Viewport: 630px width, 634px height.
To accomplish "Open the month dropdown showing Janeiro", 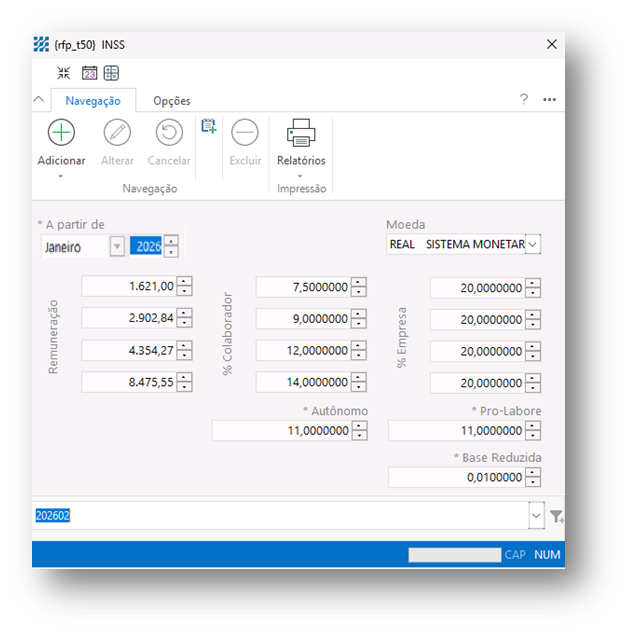I will pos(117,246).
